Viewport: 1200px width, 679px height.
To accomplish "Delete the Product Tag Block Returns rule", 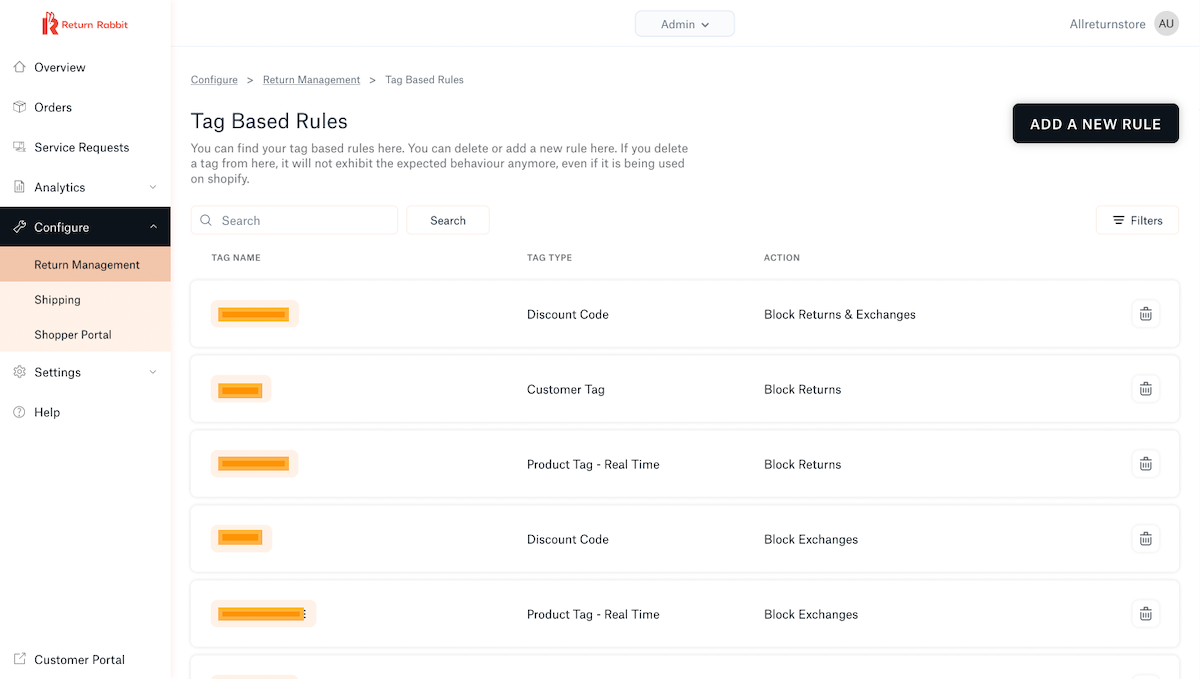I will (x=1146, y=464).
